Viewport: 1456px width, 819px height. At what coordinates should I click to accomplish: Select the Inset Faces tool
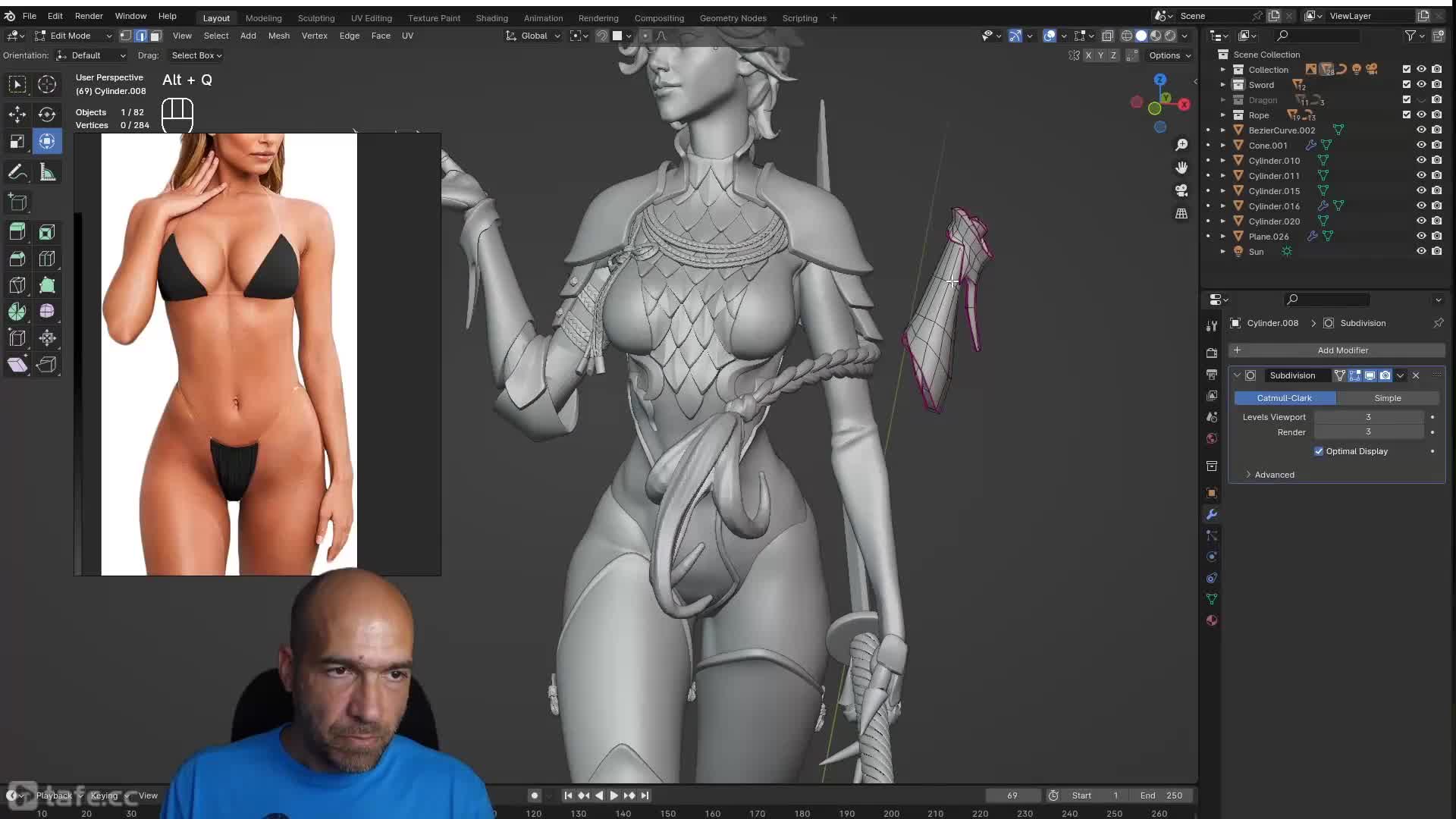[47, 232]
